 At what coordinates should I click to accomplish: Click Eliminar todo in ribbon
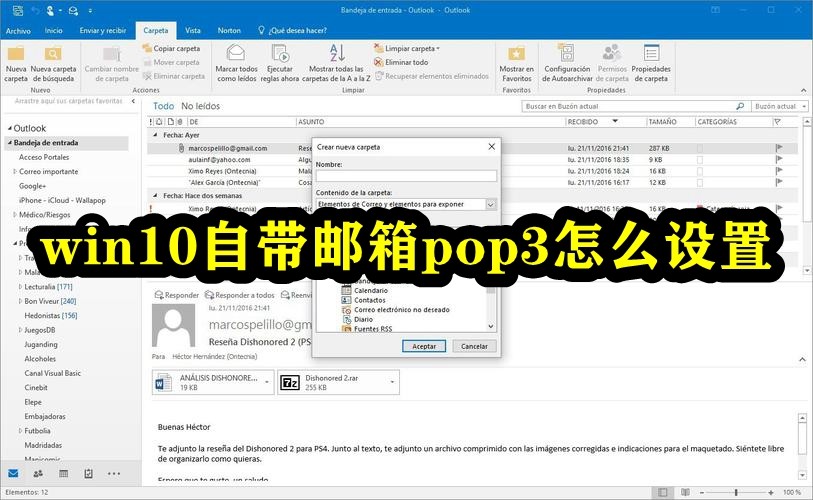click(401, 62)
